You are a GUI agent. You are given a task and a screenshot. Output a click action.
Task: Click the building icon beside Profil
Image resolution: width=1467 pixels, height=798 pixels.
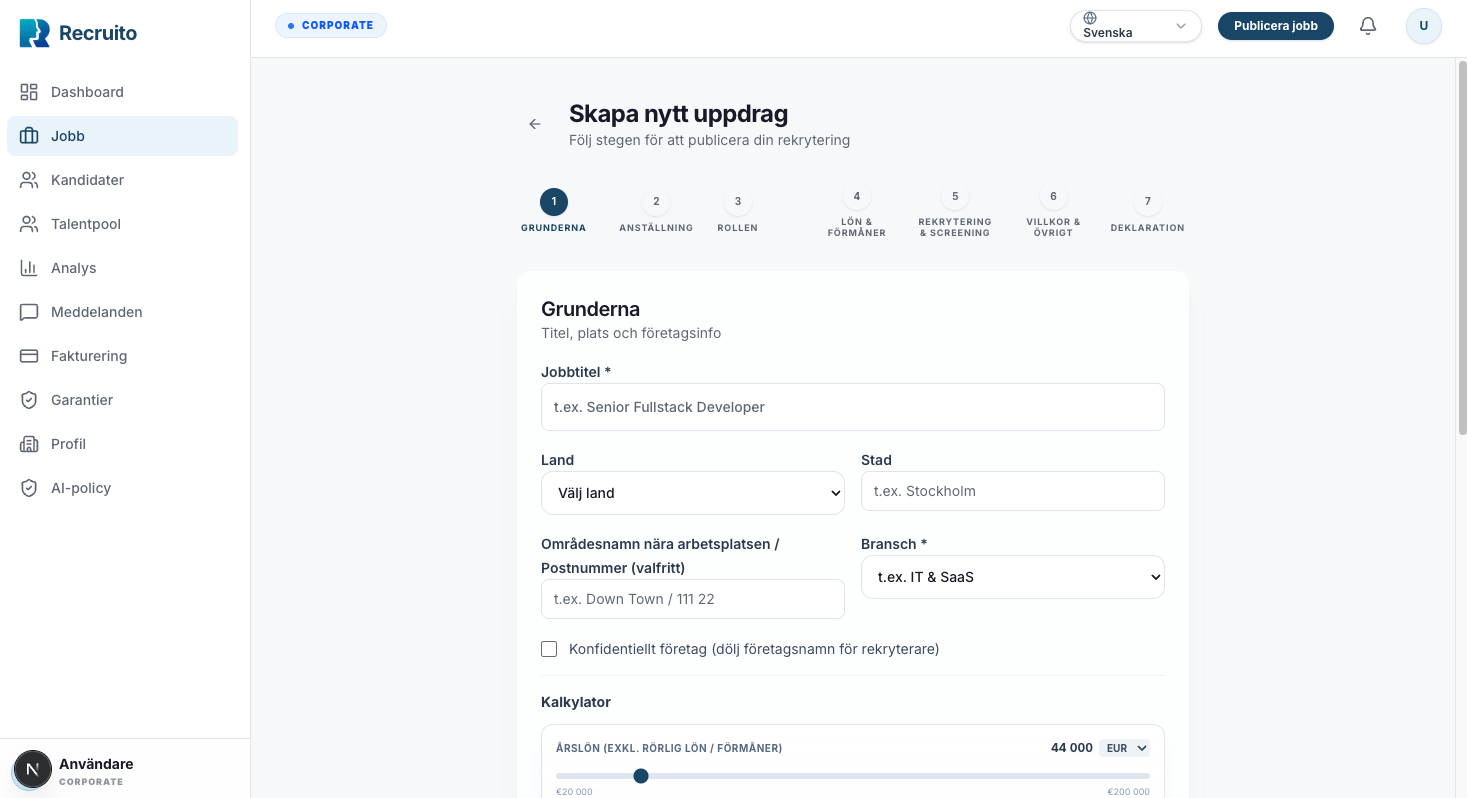click(x=29, y=444)
